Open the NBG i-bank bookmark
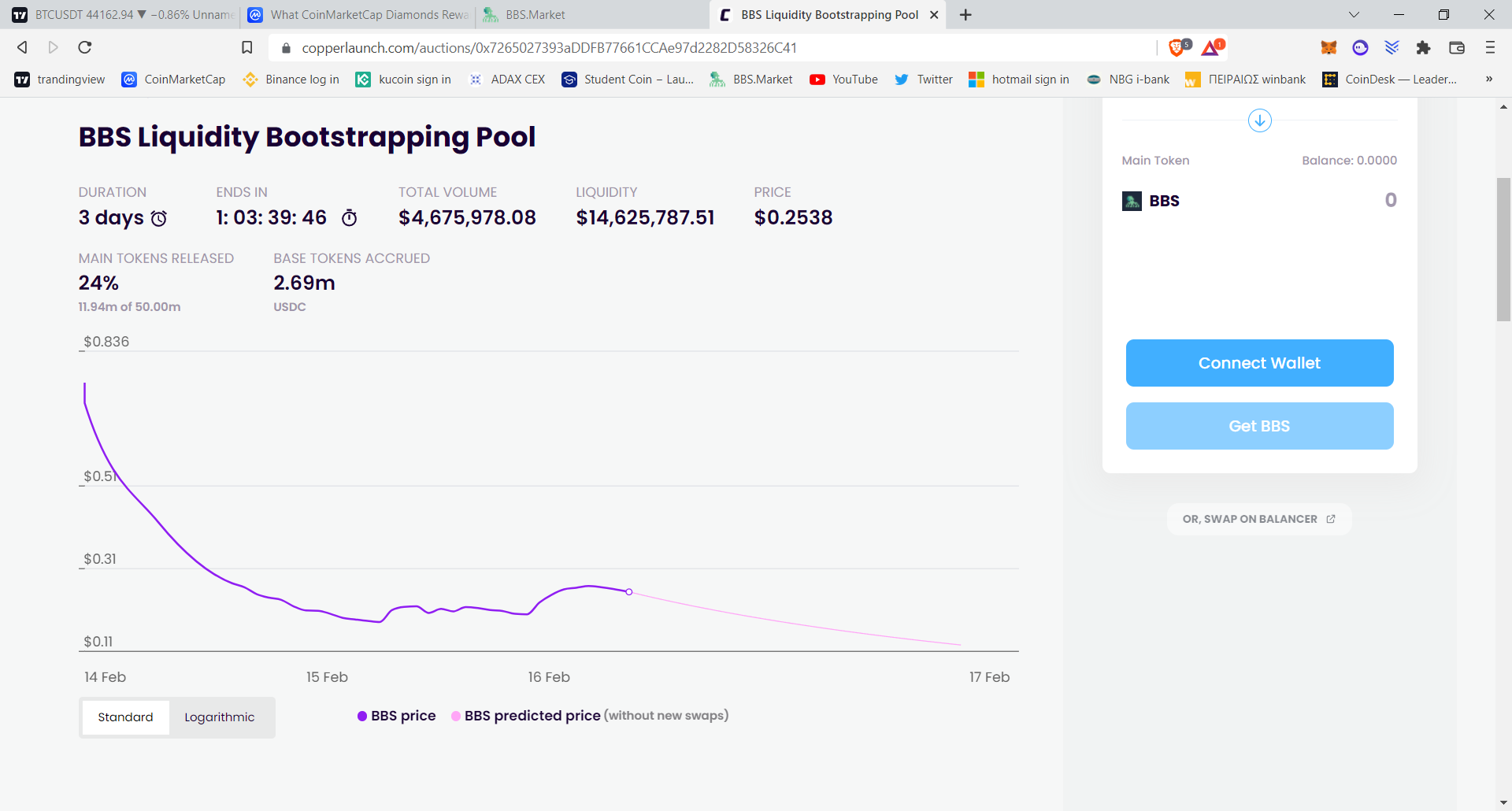 [x=1128, y=79]
